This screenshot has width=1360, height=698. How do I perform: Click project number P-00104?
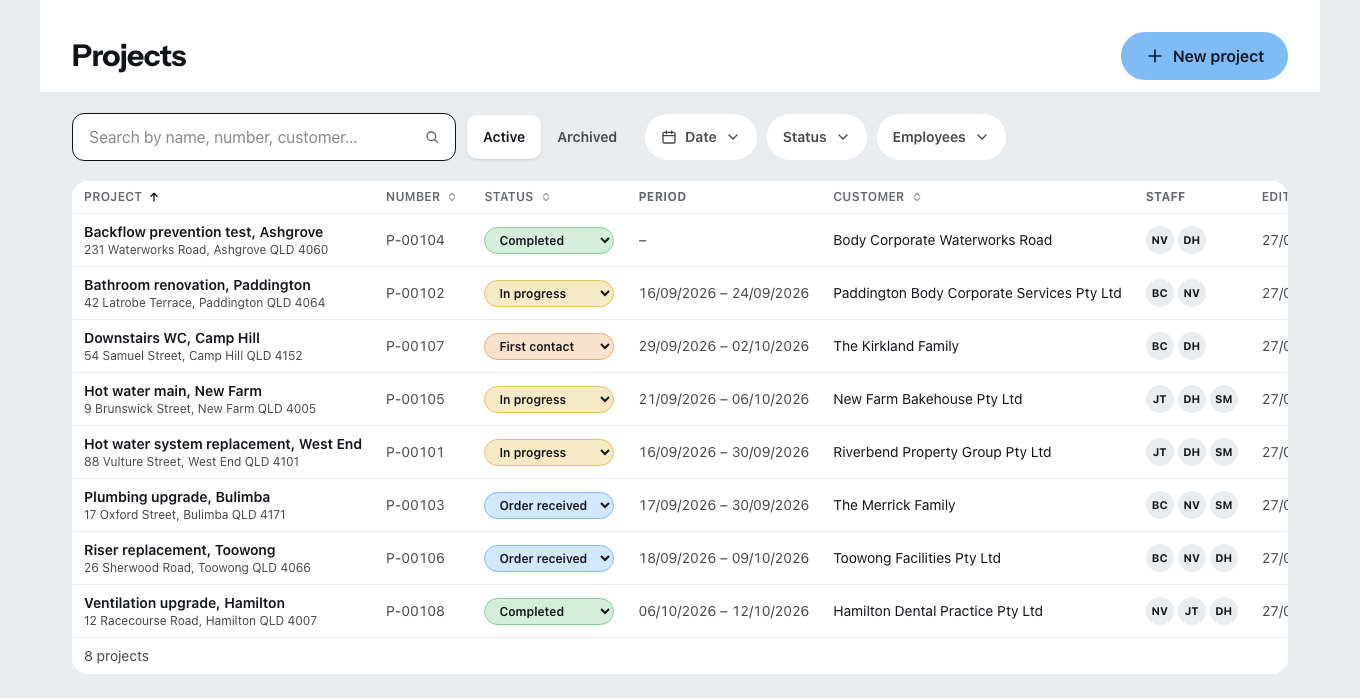coord(415,240)
